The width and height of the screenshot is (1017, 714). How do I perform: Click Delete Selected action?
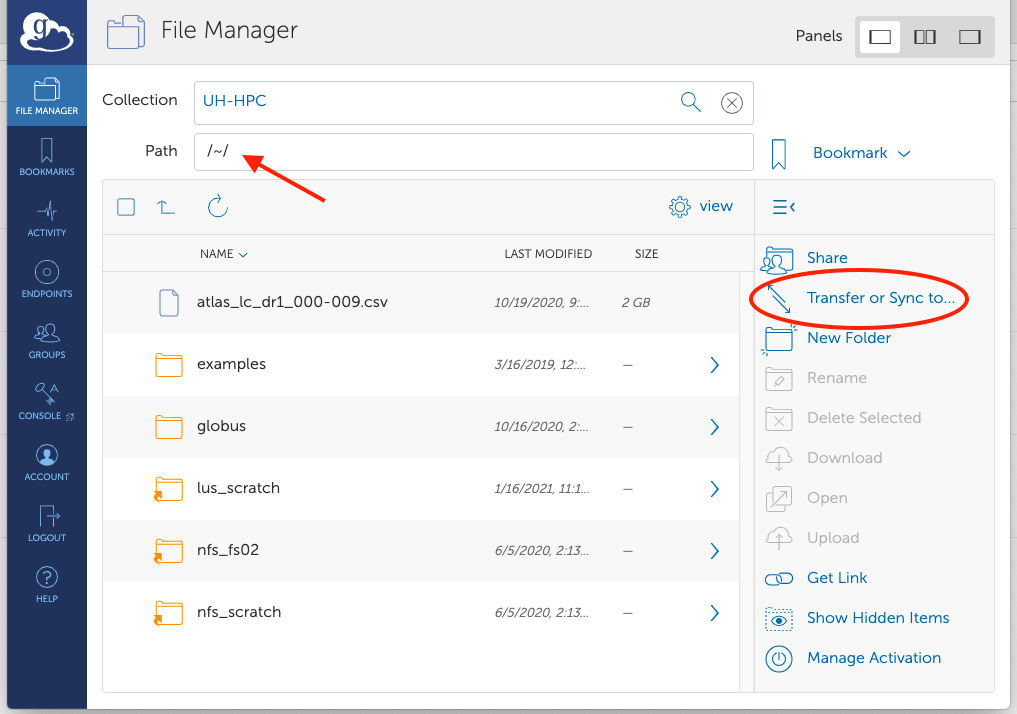[863, 418]
